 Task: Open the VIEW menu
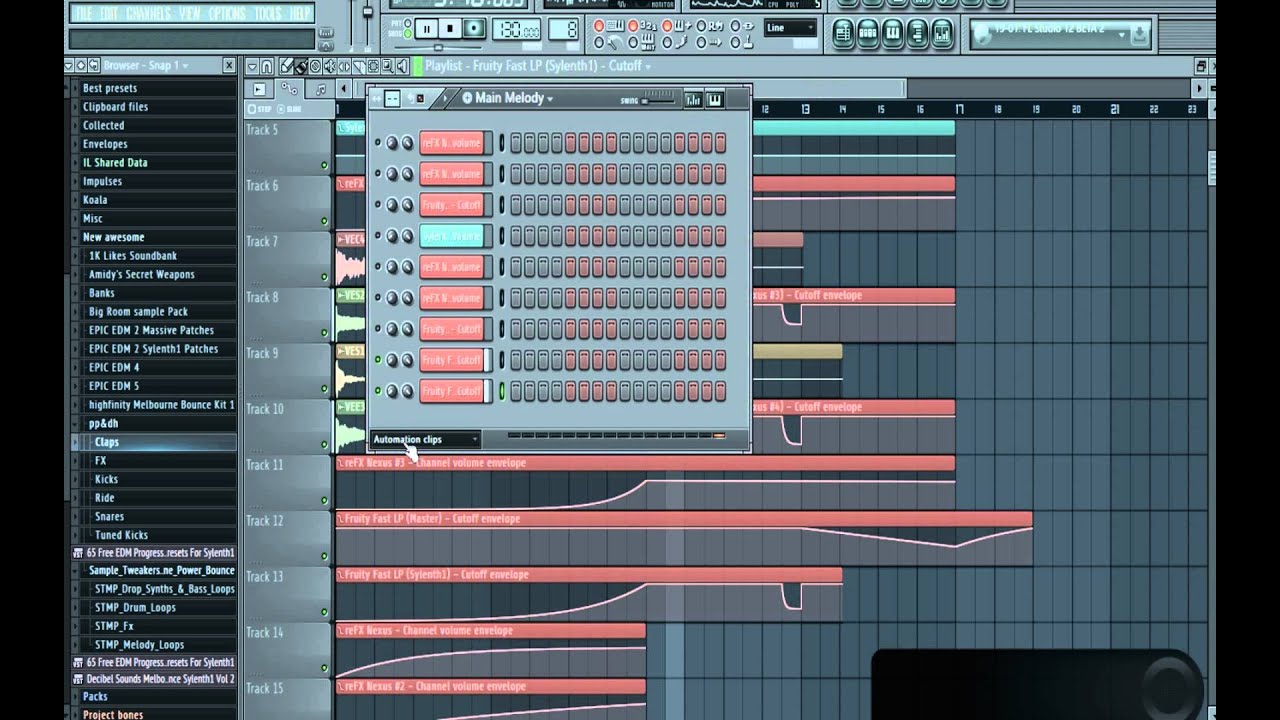[190, 13]
